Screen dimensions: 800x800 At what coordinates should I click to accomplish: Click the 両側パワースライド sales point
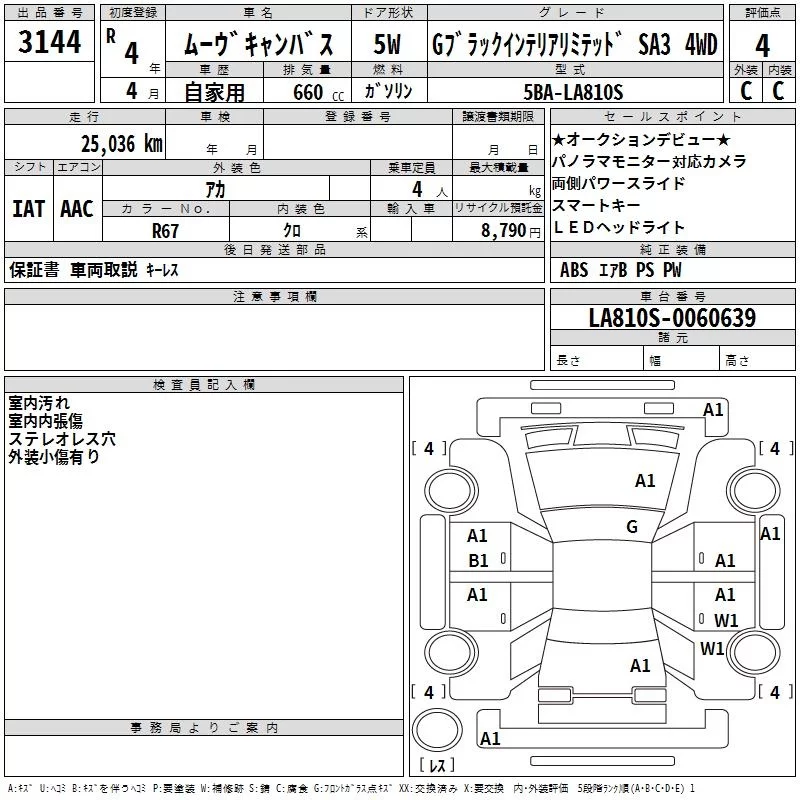(x=618, y=183)
